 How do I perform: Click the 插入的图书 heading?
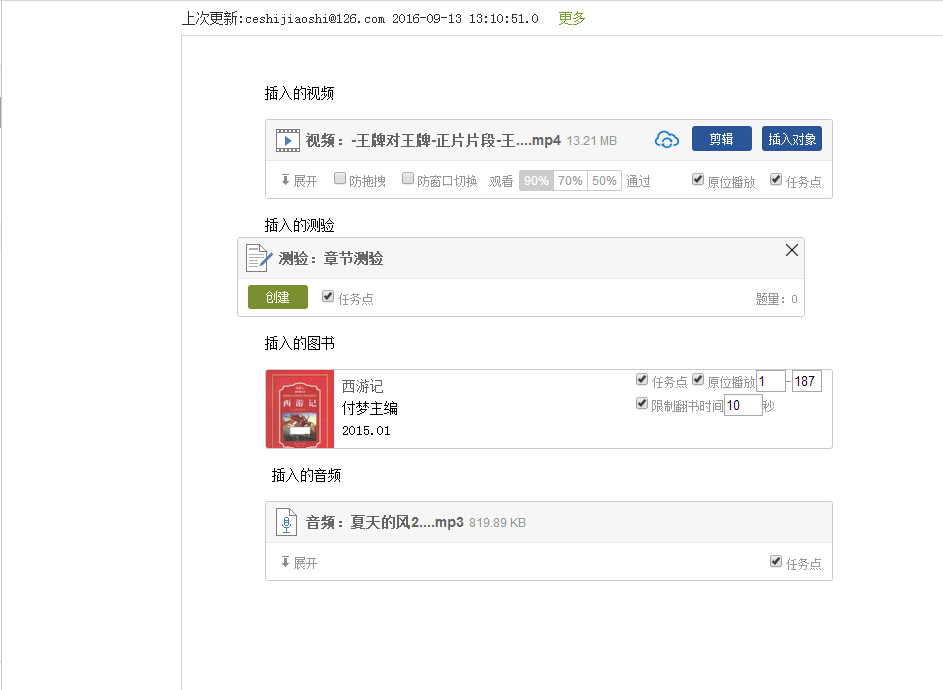[299, 343]
